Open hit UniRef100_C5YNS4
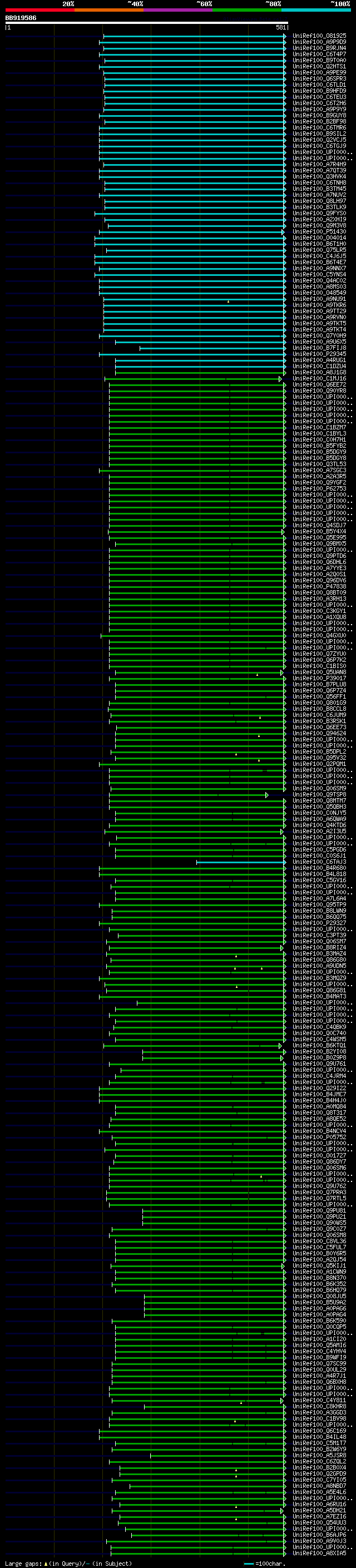Viewport: 356px width, 1568px height. (319, 275)
